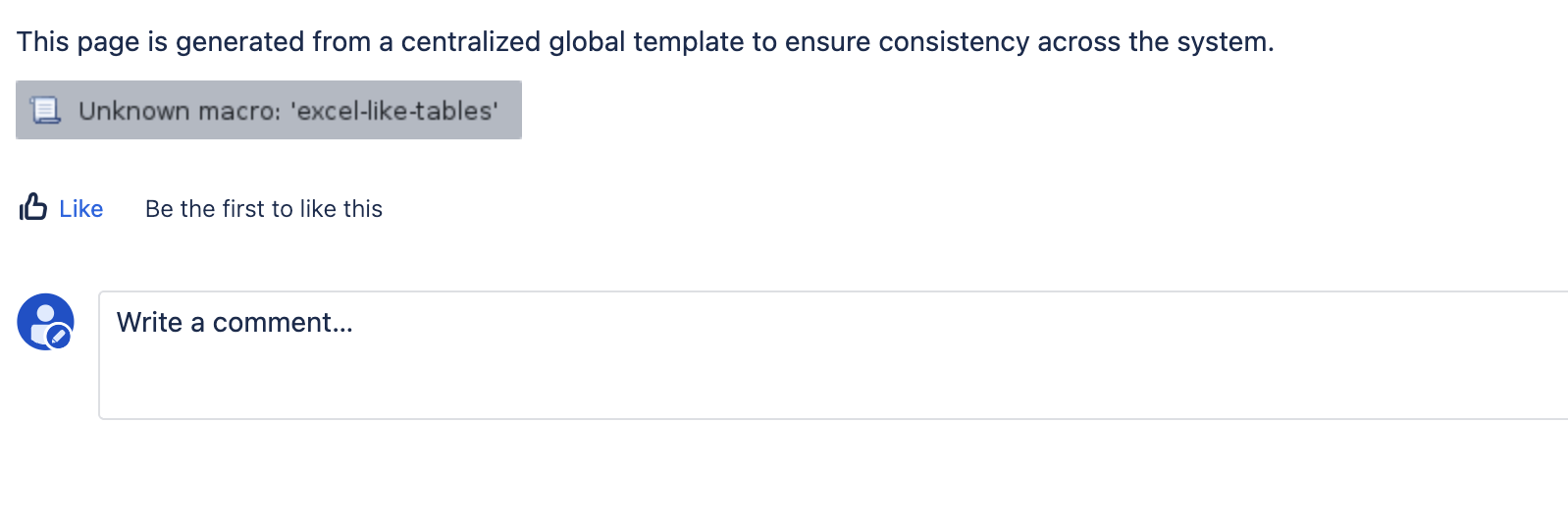1568x528 pixels.
Task: Click the pencil badge on the avatar
Action: [59, 337]
